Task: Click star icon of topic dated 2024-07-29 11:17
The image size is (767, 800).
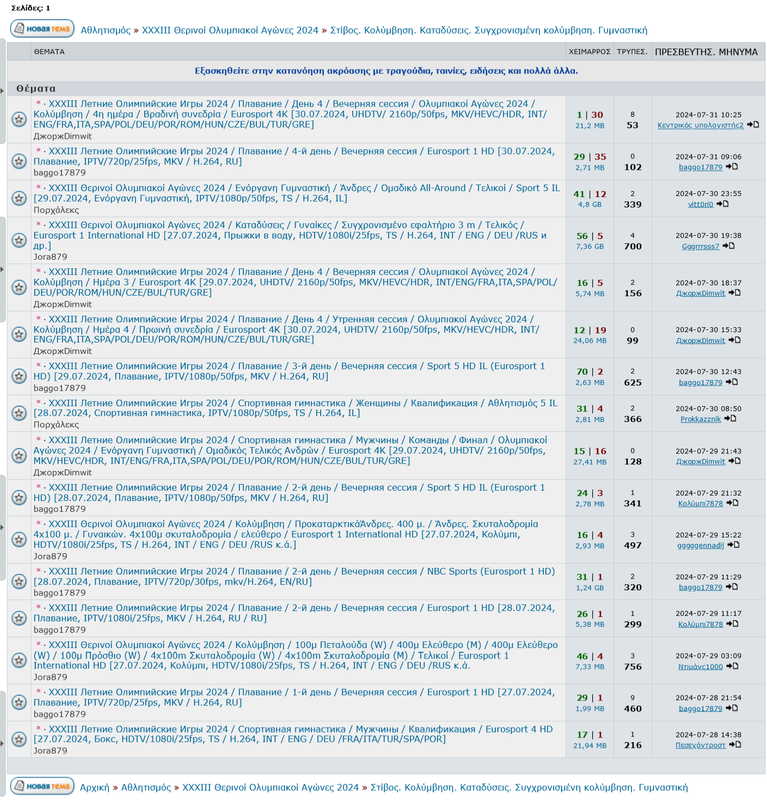Action: click(19, 618)
